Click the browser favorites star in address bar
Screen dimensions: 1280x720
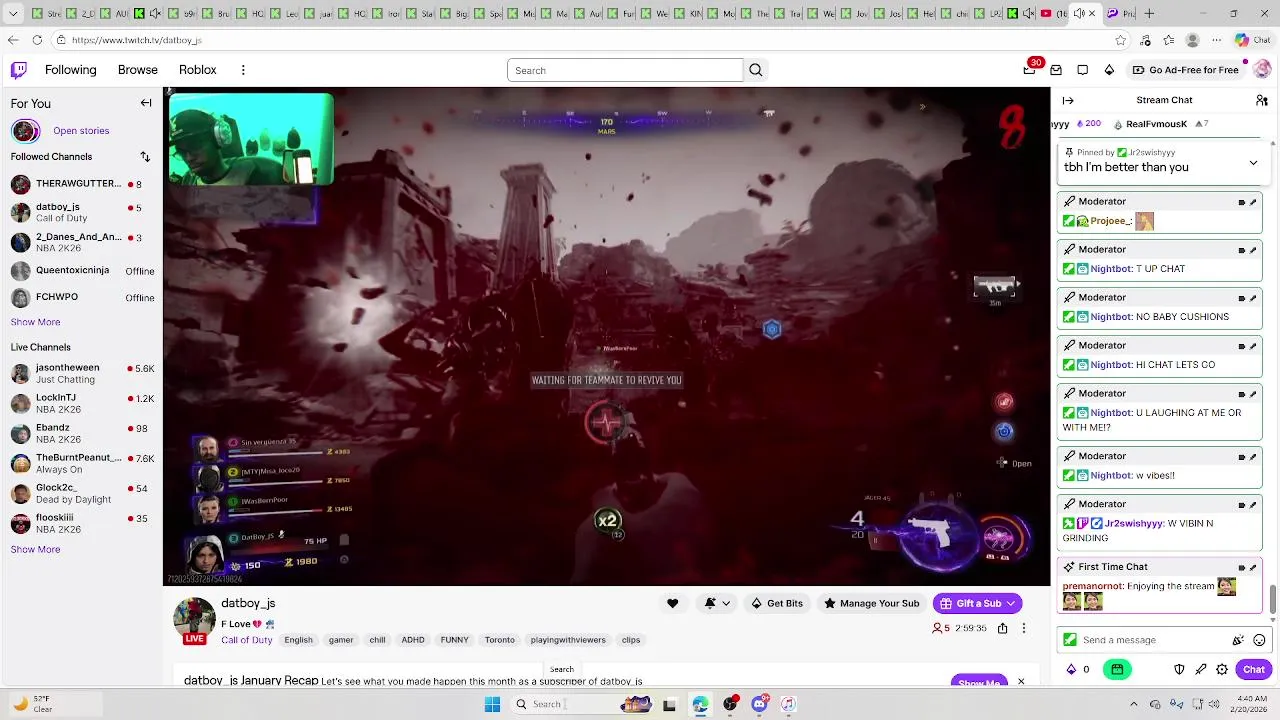pyautogui.click(x=1120, y=40)
